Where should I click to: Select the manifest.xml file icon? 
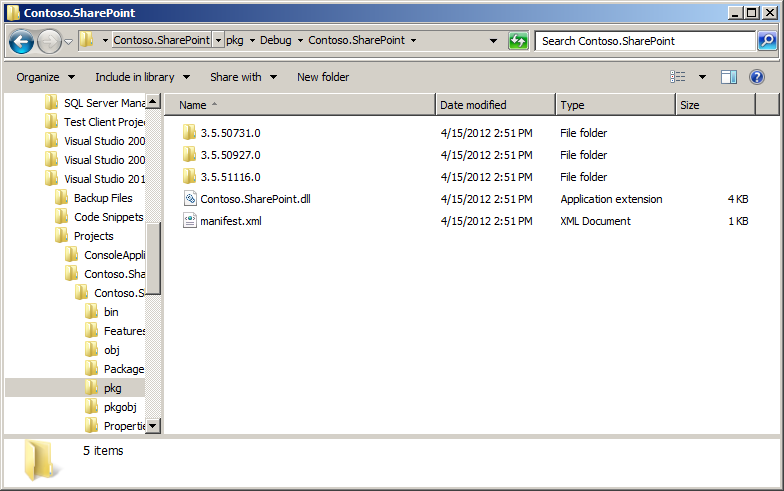(190, 220)
